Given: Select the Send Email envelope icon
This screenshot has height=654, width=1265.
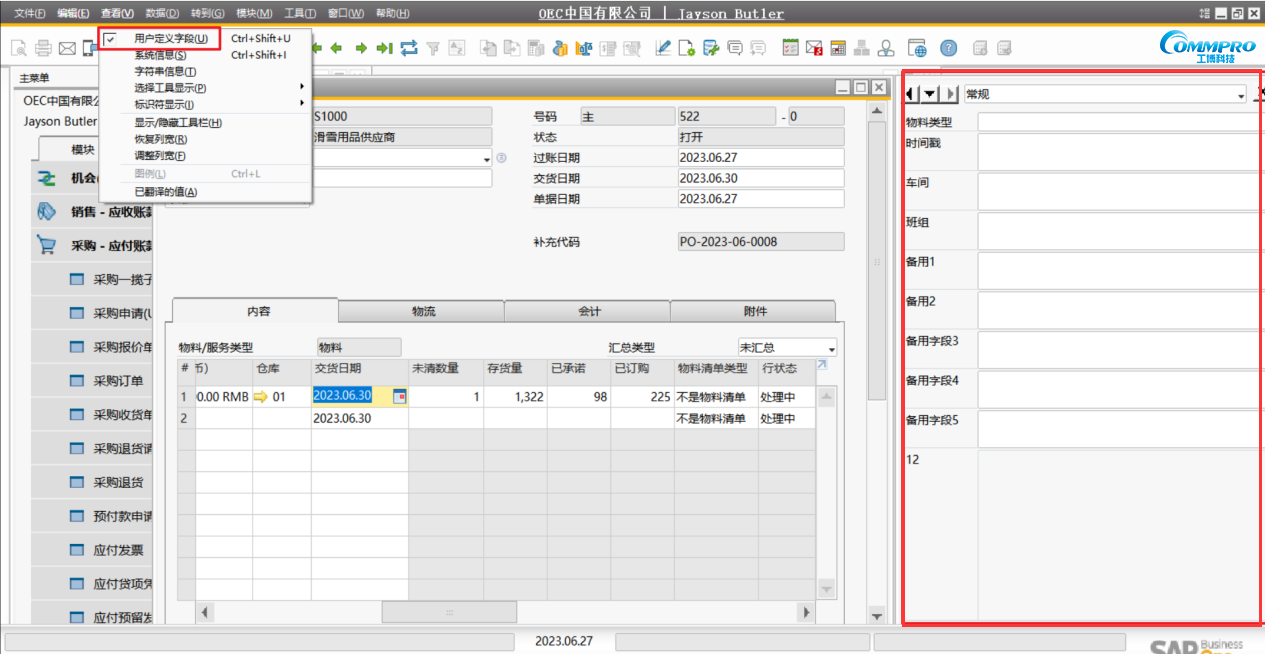Looking at the screenshot, I should (68, 47).
